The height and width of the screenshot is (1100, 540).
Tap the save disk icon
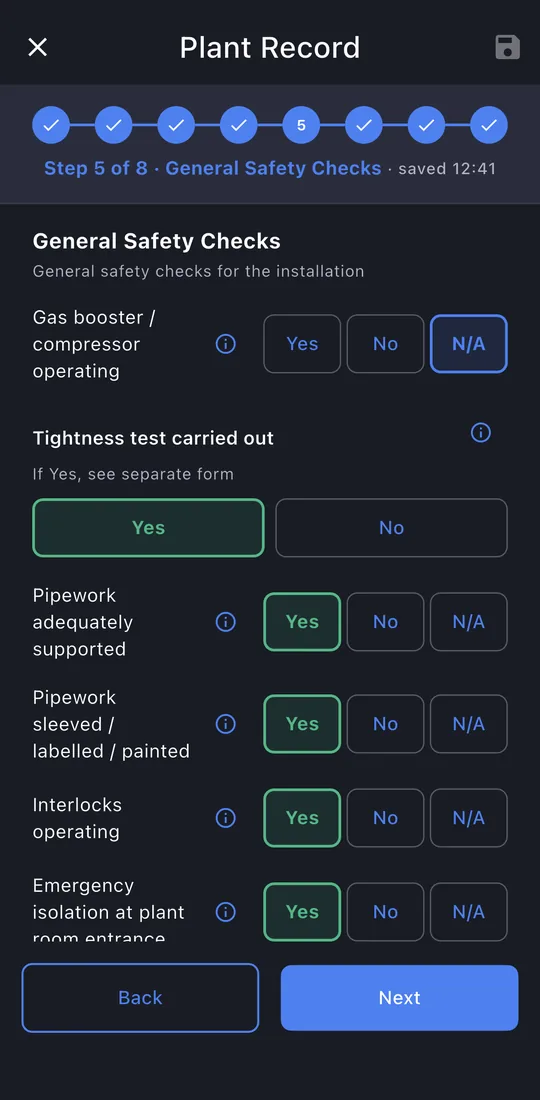[508, 47]
